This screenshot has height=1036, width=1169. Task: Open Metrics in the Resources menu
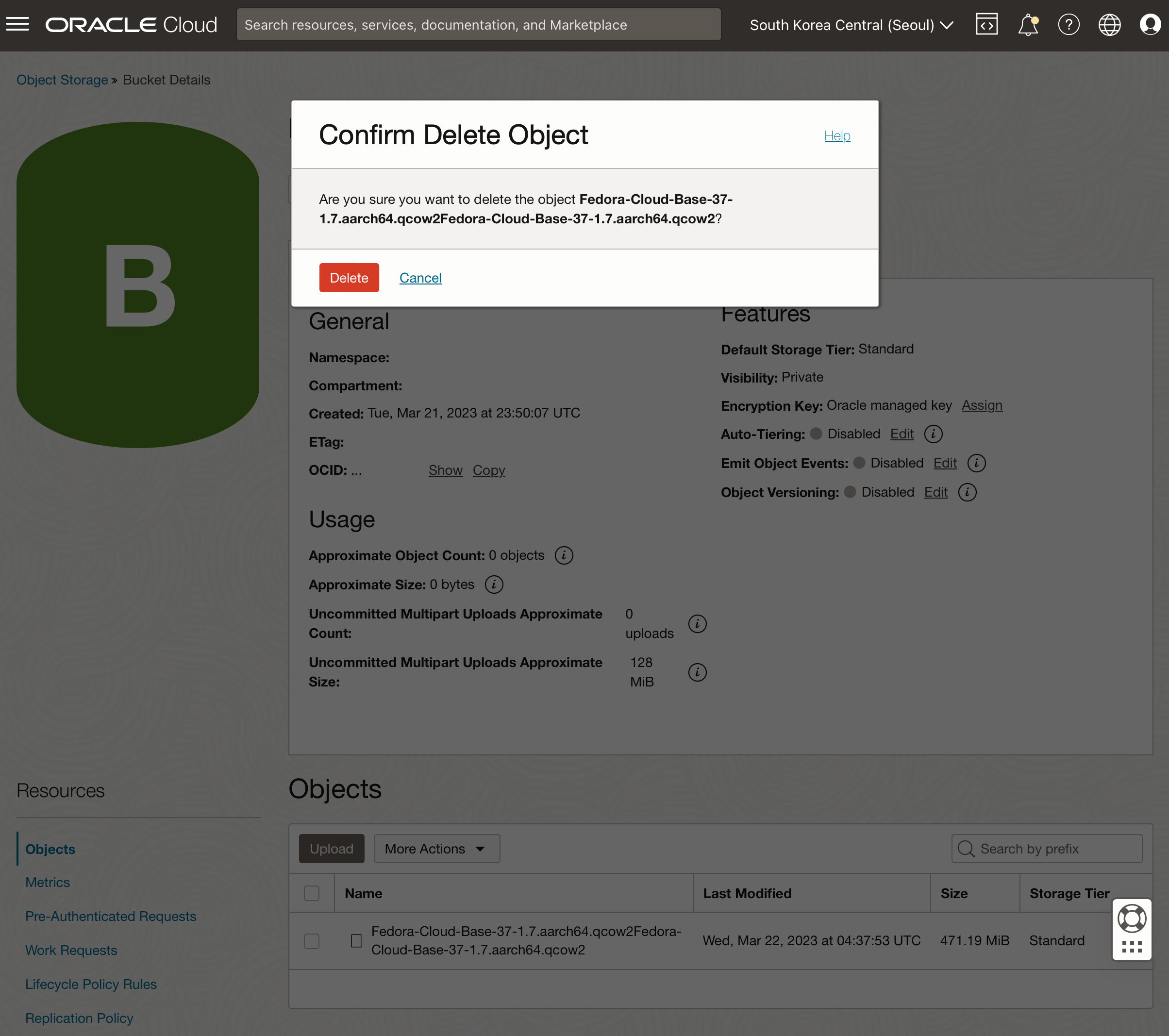(x=48, y=883)
